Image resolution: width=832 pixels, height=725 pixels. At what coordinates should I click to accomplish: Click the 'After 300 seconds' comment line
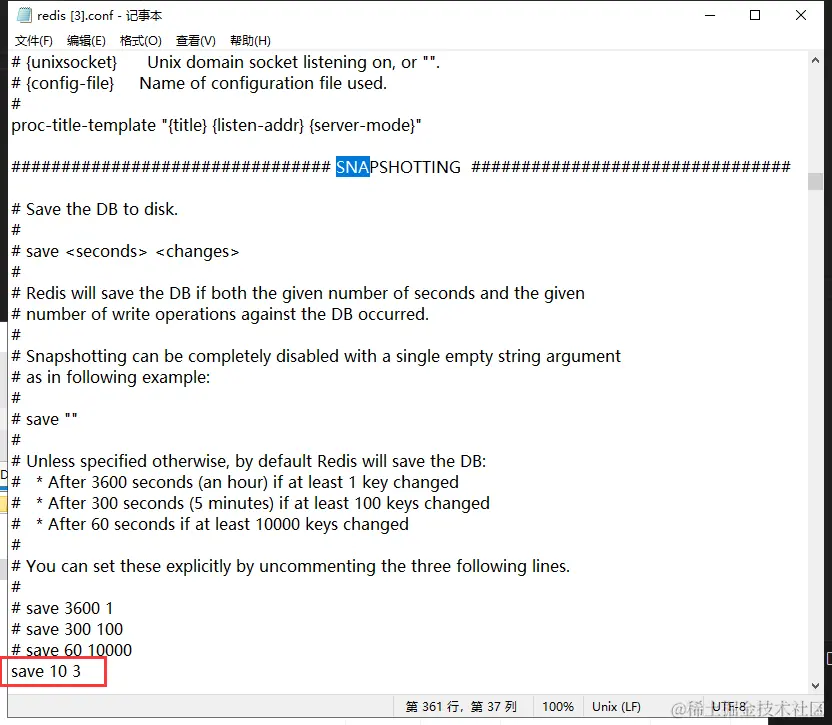click(x=250, y=503)
